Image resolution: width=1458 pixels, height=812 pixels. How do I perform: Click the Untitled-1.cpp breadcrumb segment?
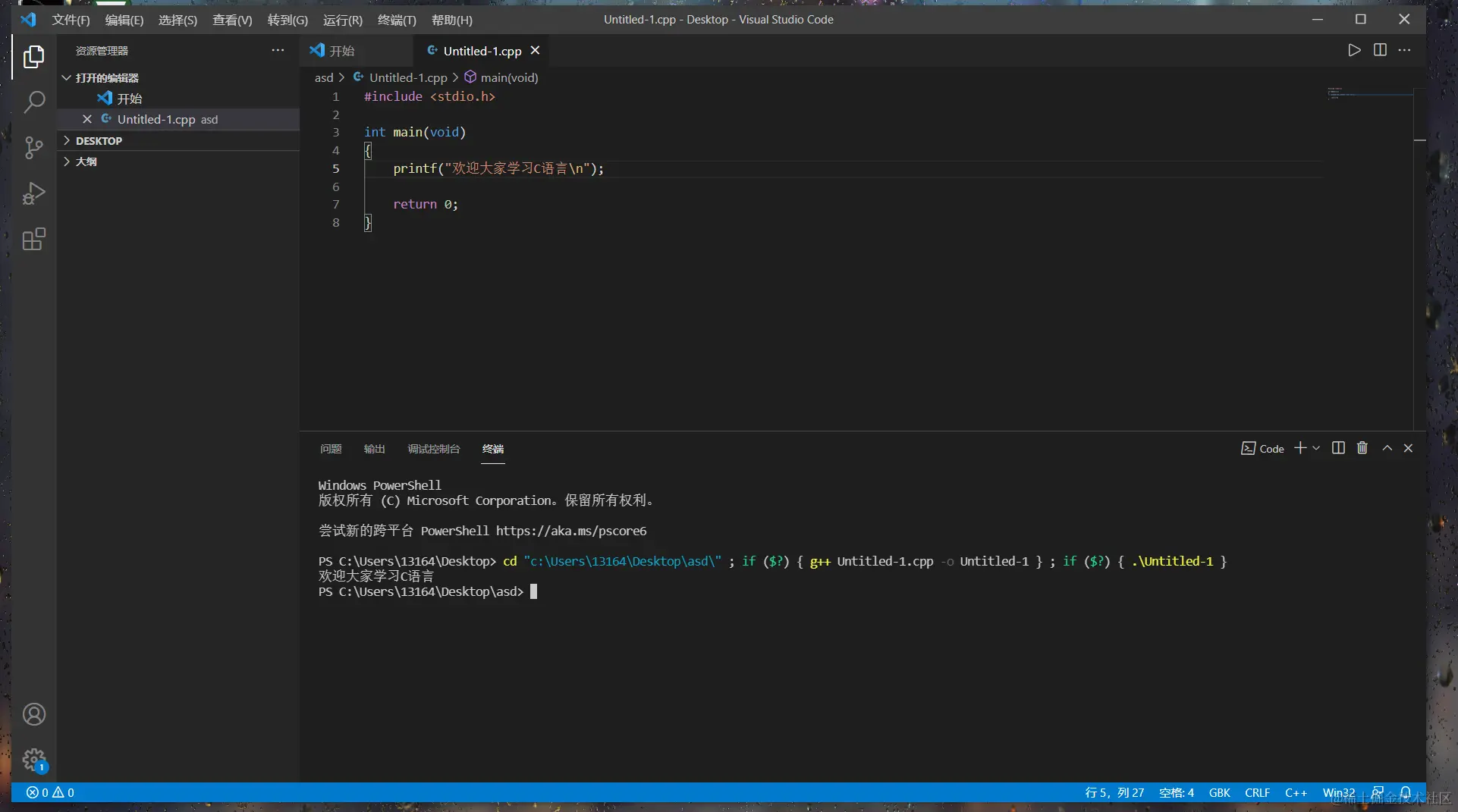pos(401,78)
